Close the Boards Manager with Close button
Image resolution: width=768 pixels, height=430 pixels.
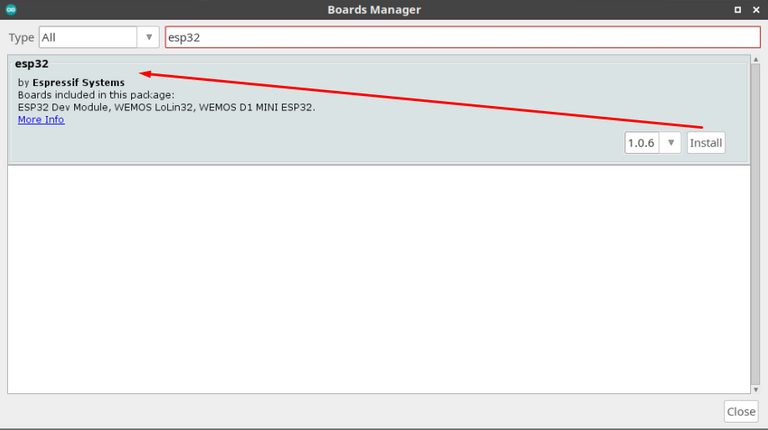(741, 411)
